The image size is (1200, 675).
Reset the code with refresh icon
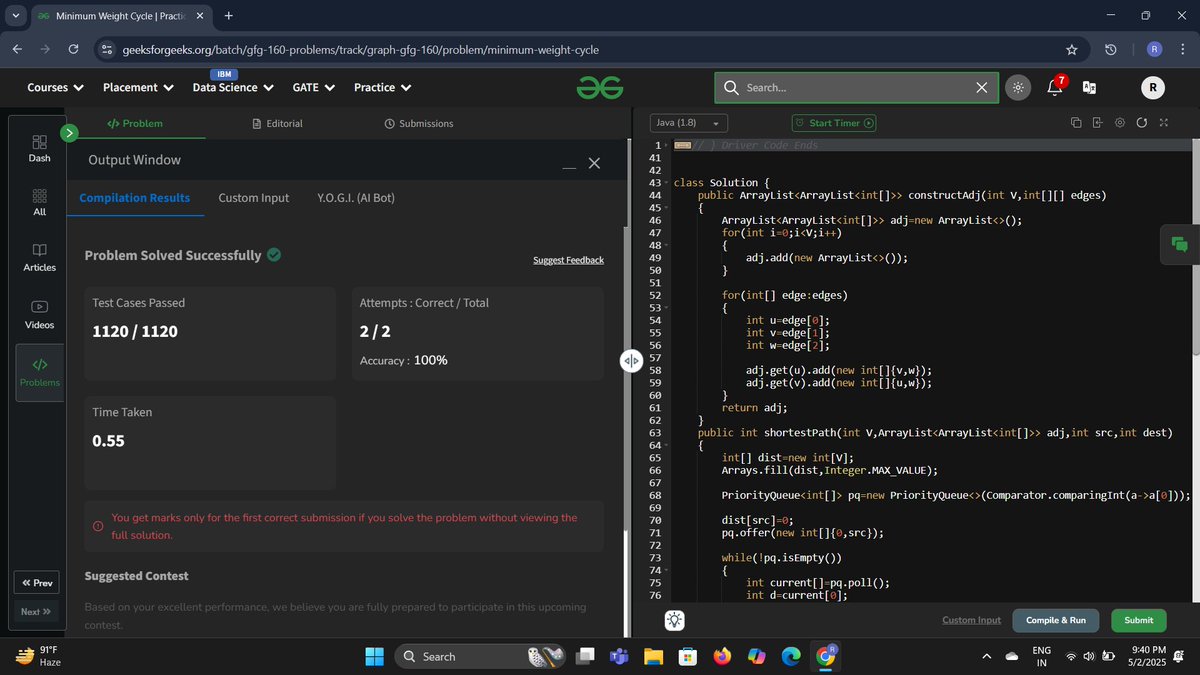(1141, 123)
